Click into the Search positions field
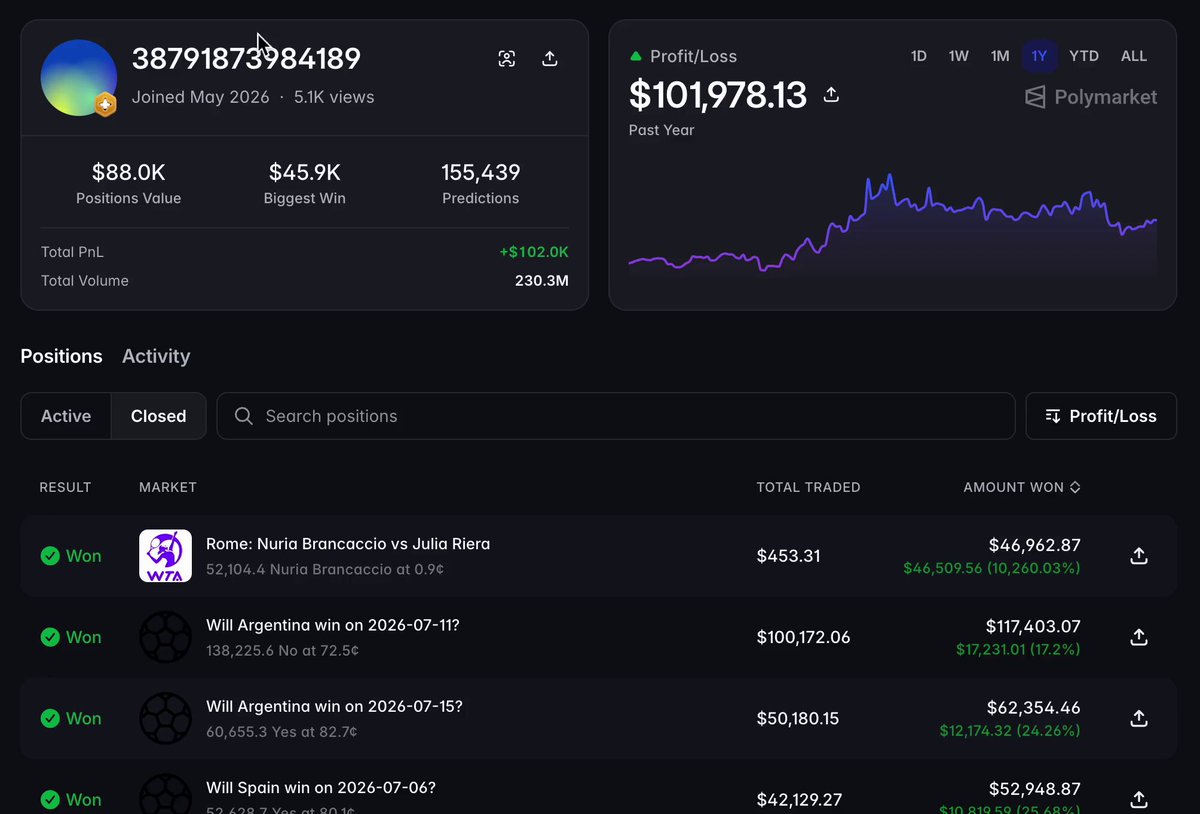 (x=616, y=416)
